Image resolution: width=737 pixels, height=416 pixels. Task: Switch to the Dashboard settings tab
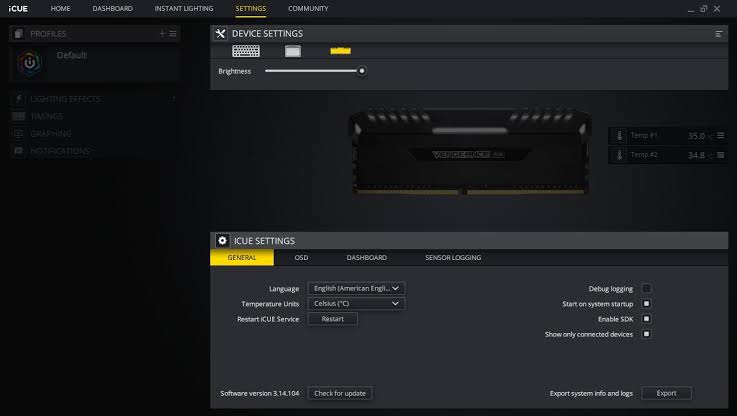pos(367,258)
